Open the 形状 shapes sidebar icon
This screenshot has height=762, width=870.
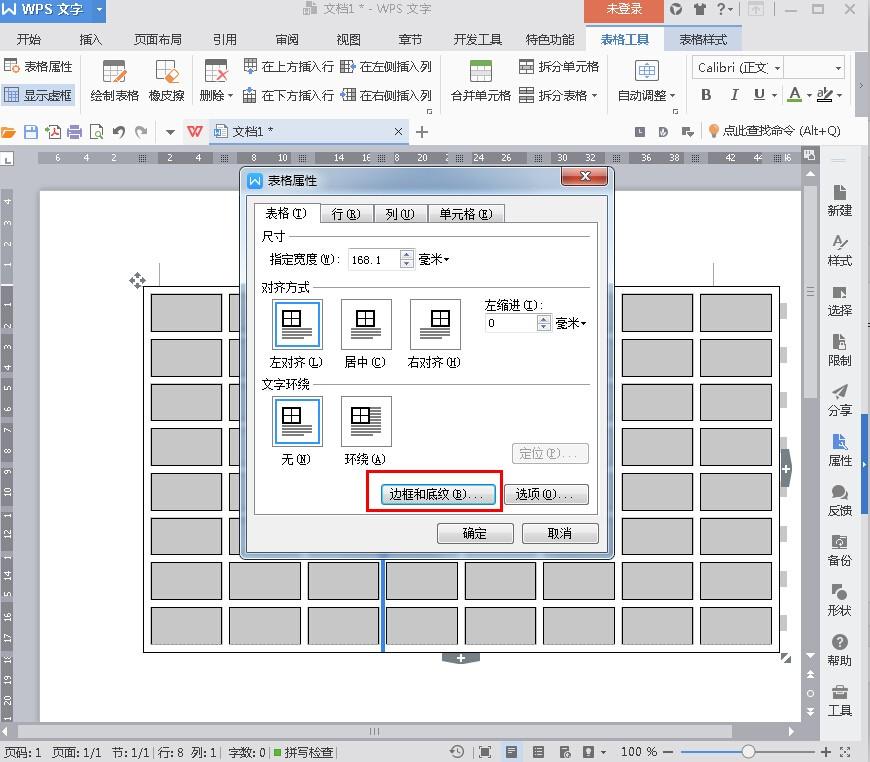839,600
